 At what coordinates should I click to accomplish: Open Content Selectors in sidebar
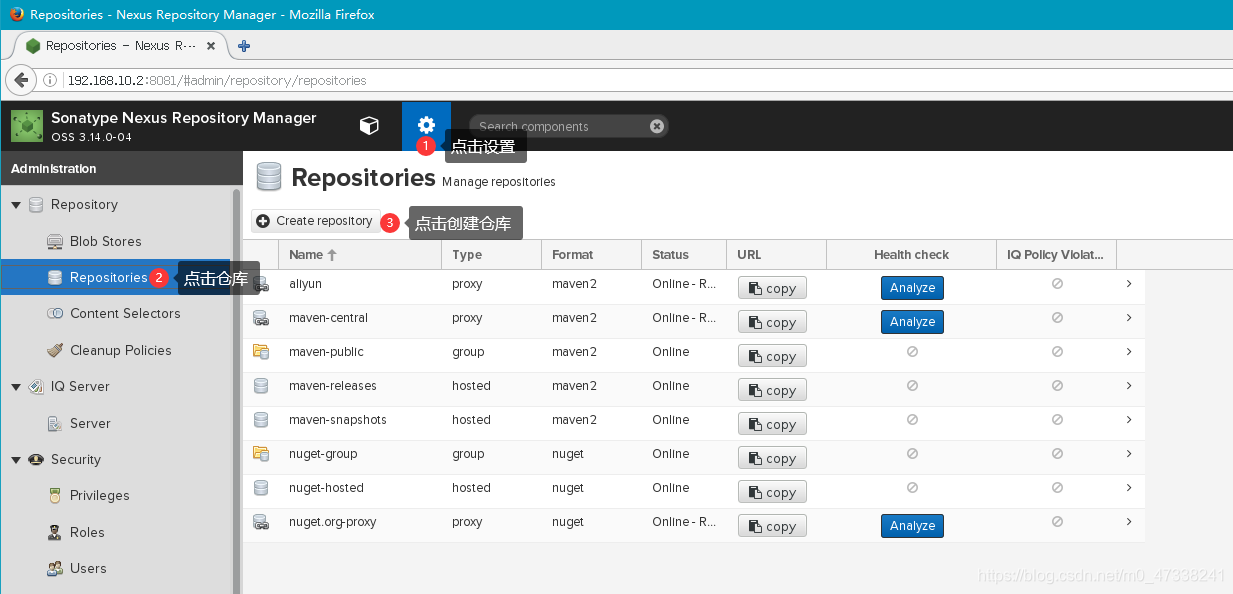pyautogui.click(x=125, y=314)
